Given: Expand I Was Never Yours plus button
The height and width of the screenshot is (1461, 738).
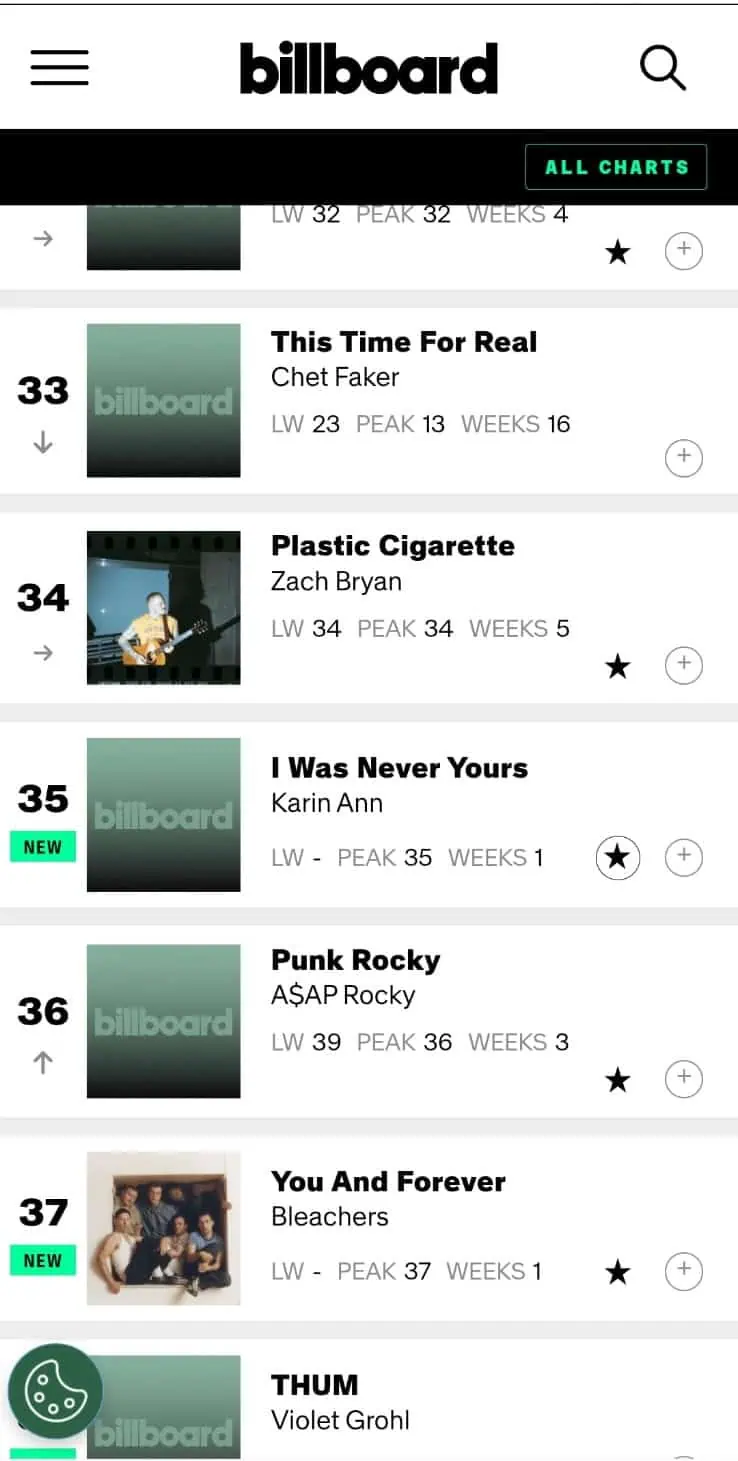Looking at the screenshot, I should click(684, 856).
